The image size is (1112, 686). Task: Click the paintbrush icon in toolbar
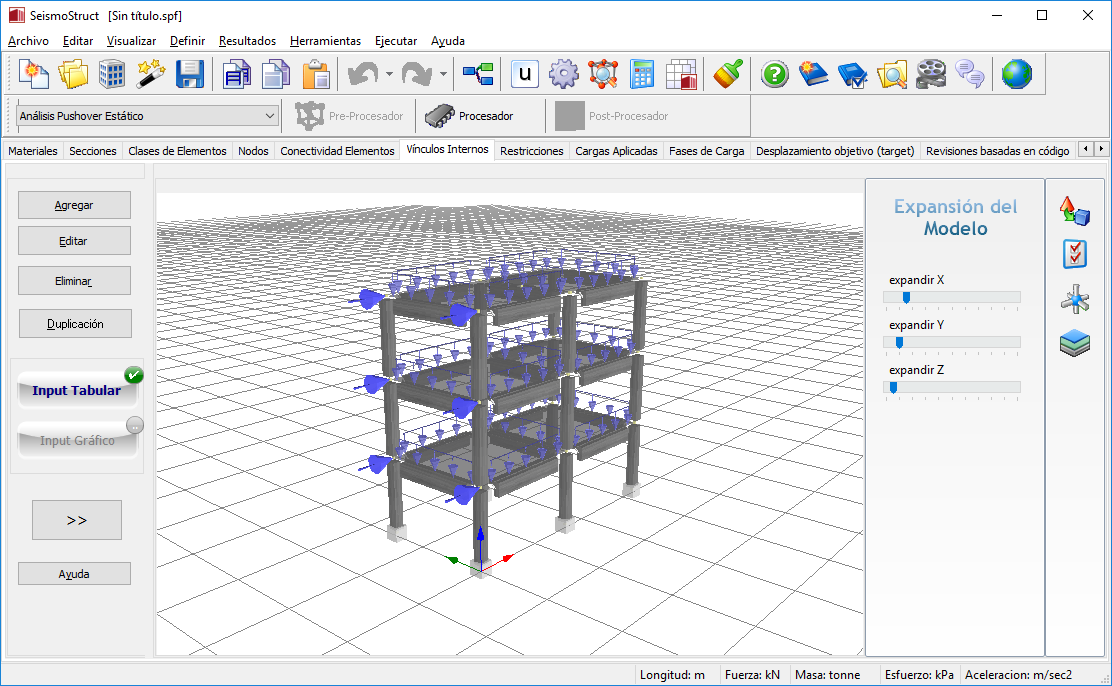[x=728, y=74]
